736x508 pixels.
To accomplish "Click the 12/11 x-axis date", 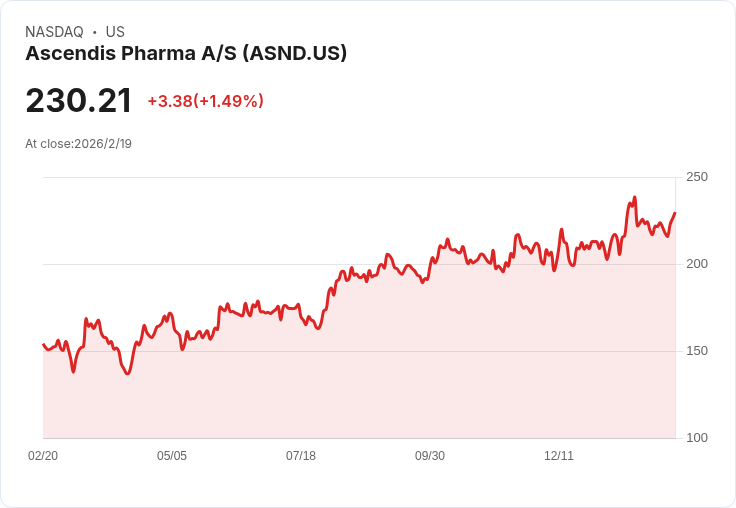I will [x=559, y=456].
